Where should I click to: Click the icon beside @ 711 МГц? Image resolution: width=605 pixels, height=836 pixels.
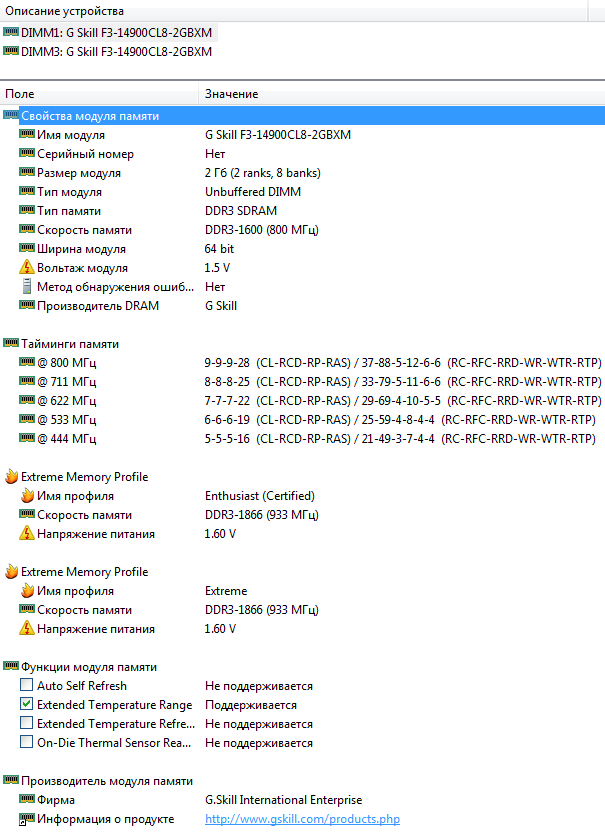coord(27,381)
